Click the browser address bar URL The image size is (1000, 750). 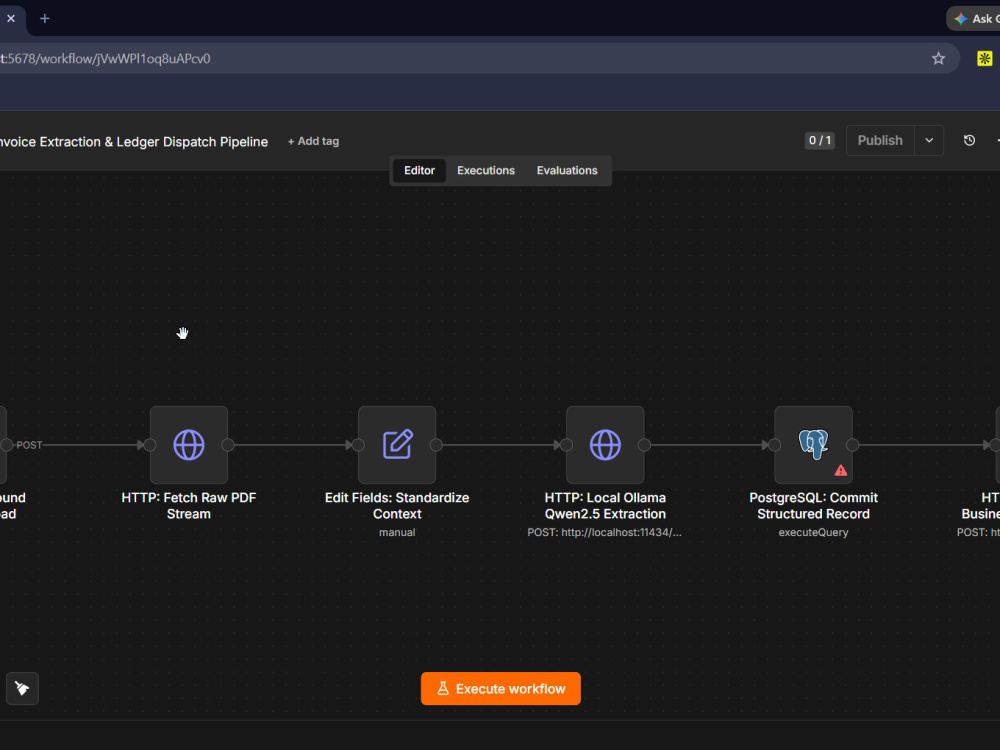coord(105,59)
